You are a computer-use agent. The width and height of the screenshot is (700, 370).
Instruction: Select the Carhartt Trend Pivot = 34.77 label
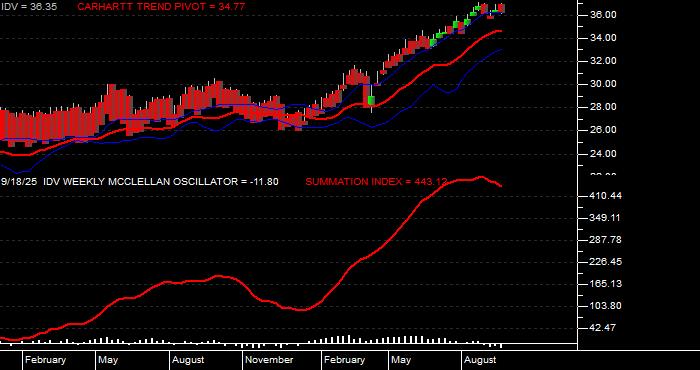click(x=161, y=7)
